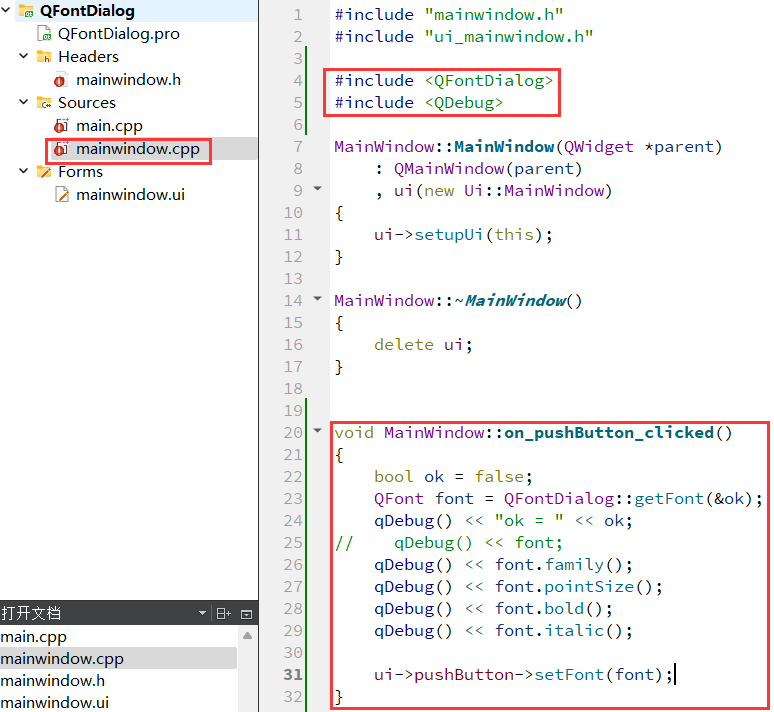Click line number 22 in the gutter
774x712 pixels.
[293, 476]
